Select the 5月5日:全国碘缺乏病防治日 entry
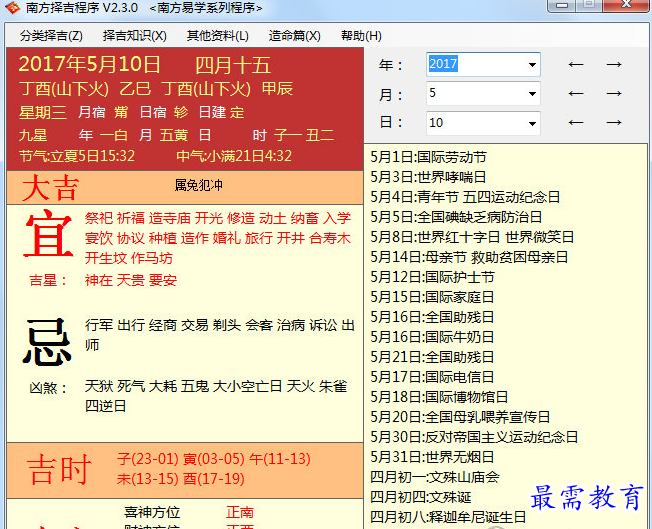The height and width of the screenshot is (529, 652). [456, 217]
